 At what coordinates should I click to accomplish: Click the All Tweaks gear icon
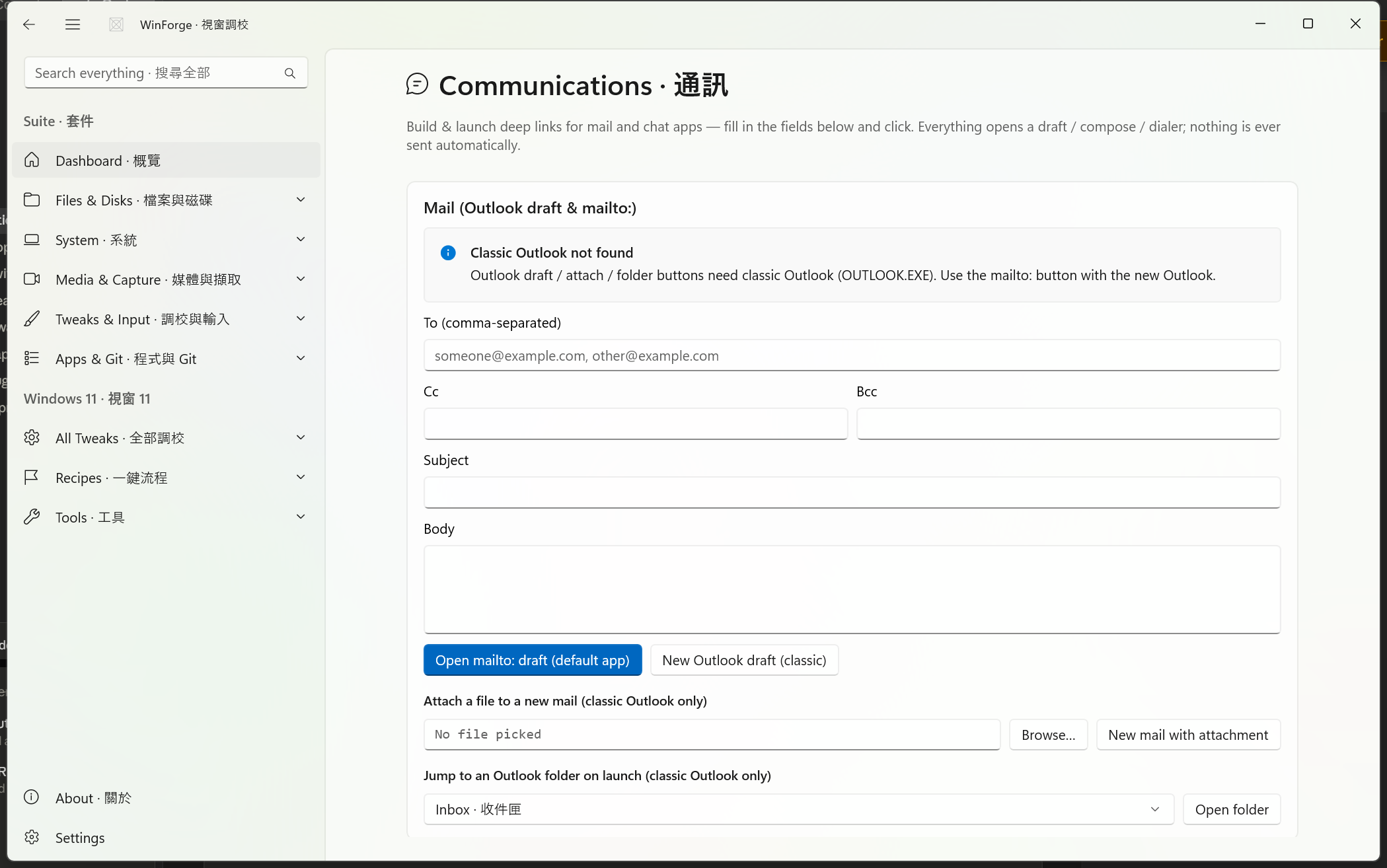(x=32, y=438)
